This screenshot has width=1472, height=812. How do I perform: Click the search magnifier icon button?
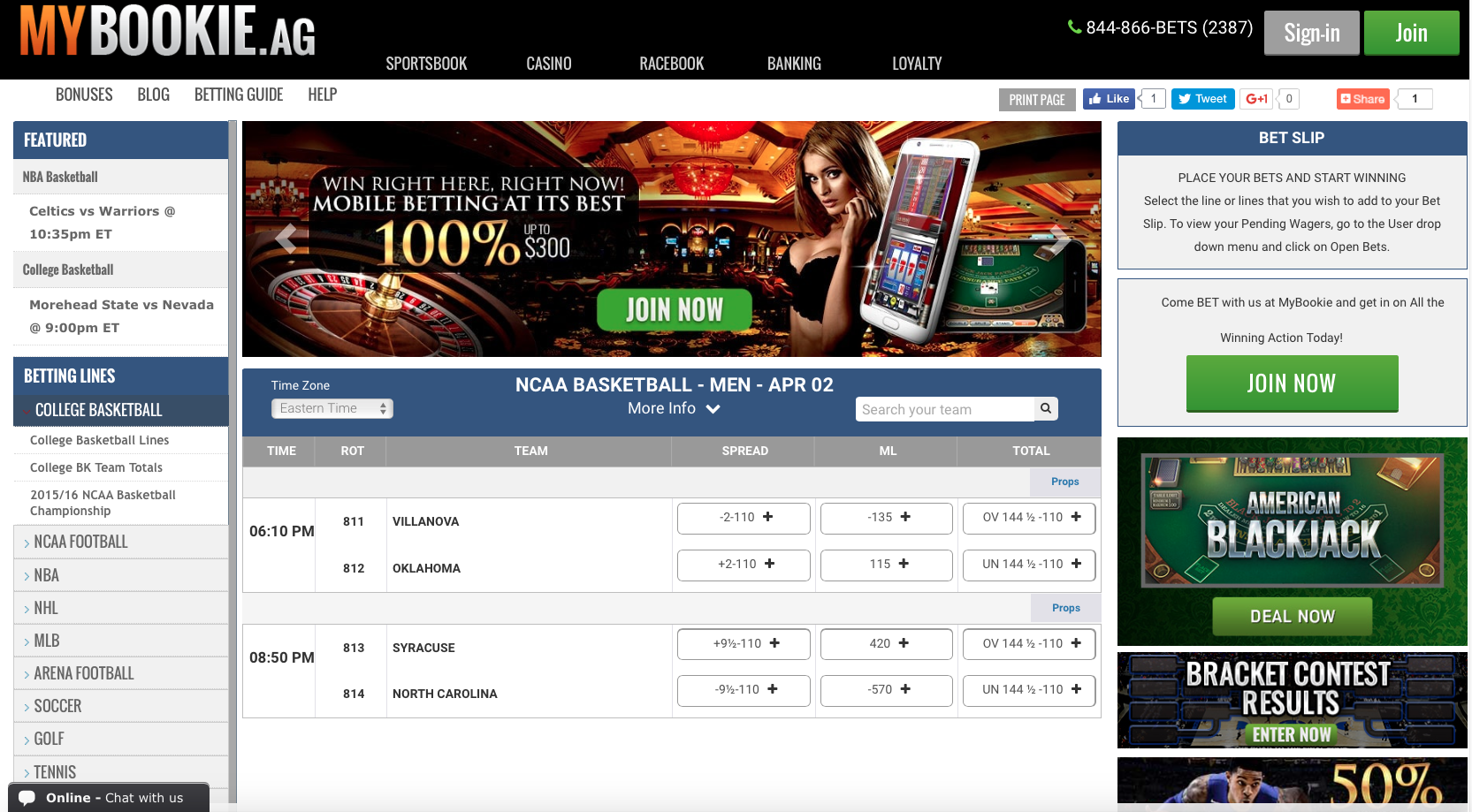pos(1046,408)
